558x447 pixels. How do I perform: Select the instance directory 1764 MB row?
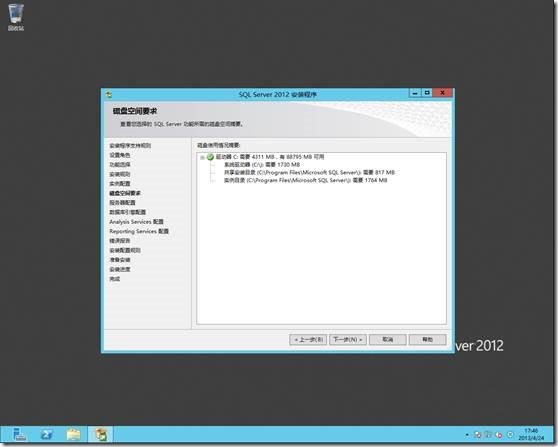click(x=305, y=180)
